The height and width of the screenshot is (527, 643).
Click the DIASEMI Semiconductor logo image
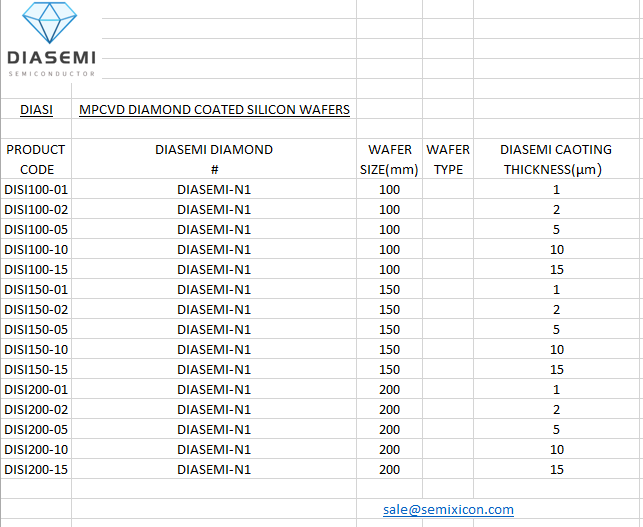51,40
